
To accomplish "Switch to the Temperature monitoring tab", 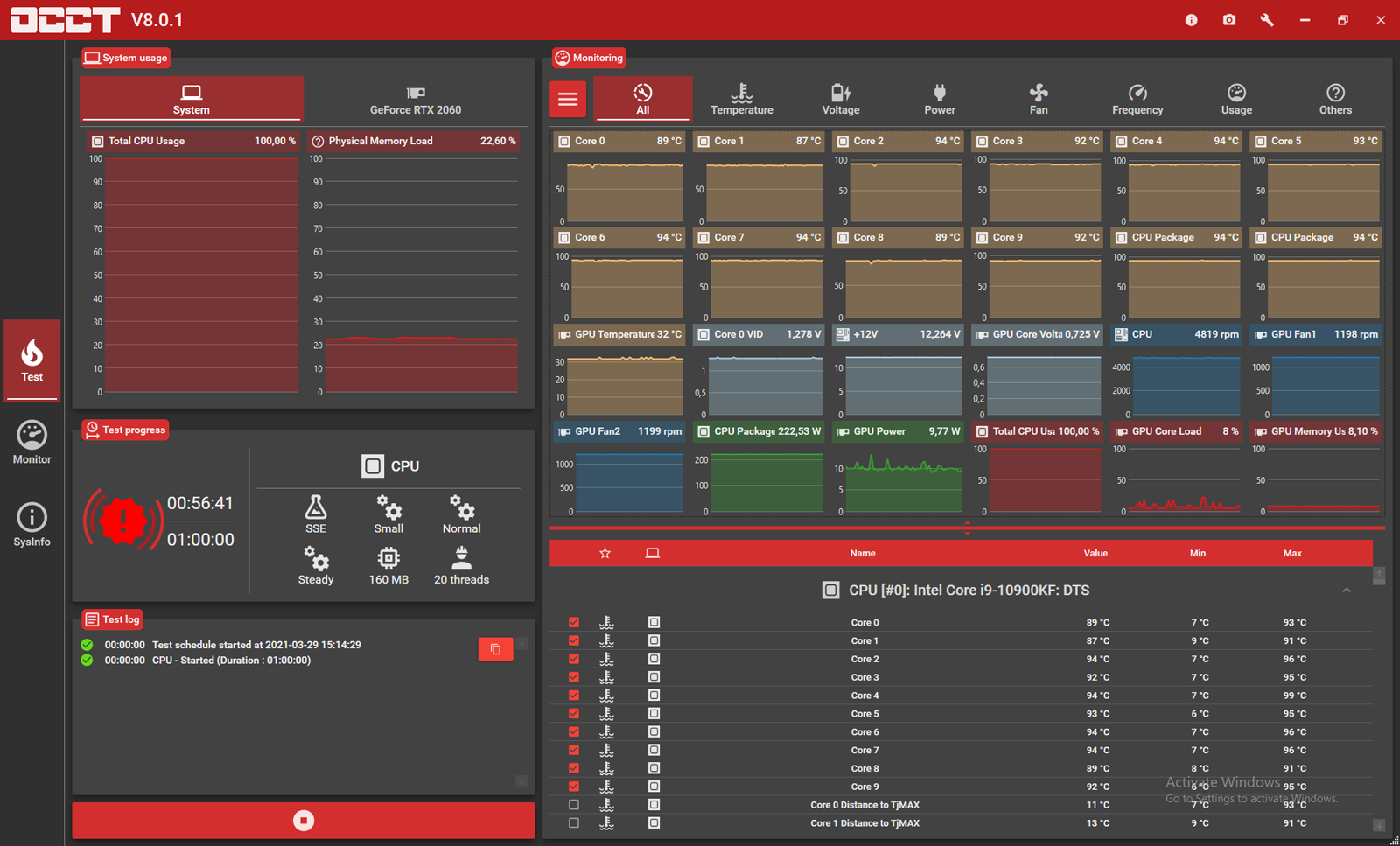I will click(742, 99).
